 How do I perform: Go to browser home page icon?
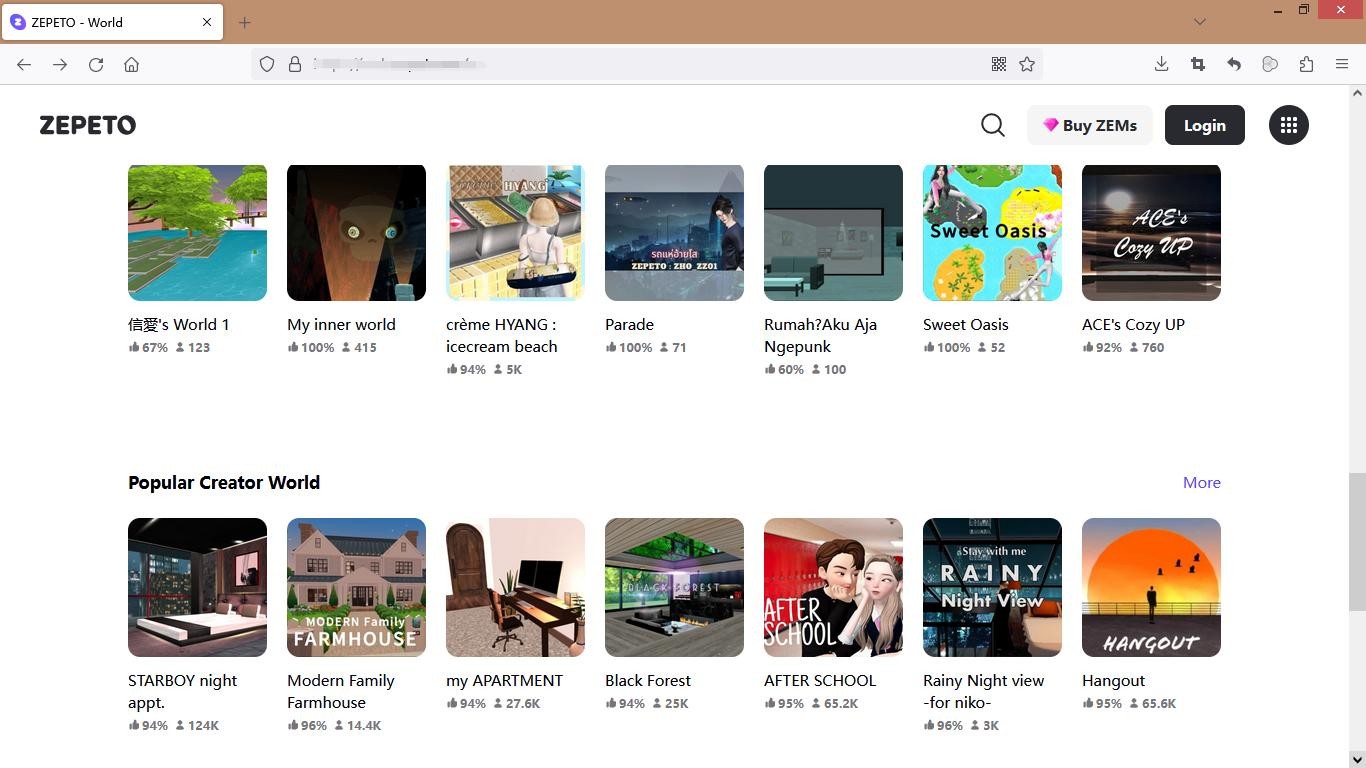coord(131,64)
